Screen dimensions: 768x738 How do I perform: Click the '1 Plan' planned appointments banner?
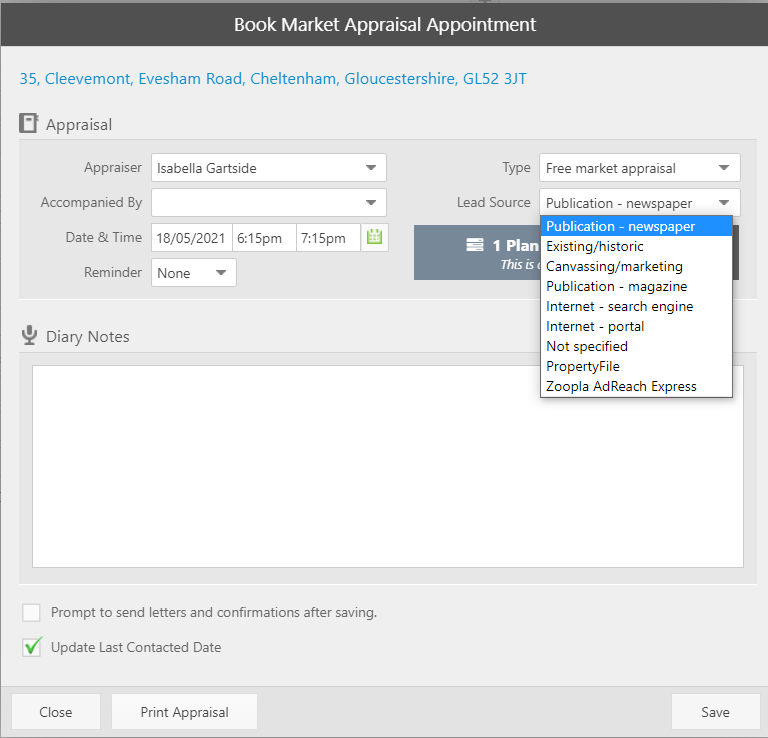coord(477,253)
